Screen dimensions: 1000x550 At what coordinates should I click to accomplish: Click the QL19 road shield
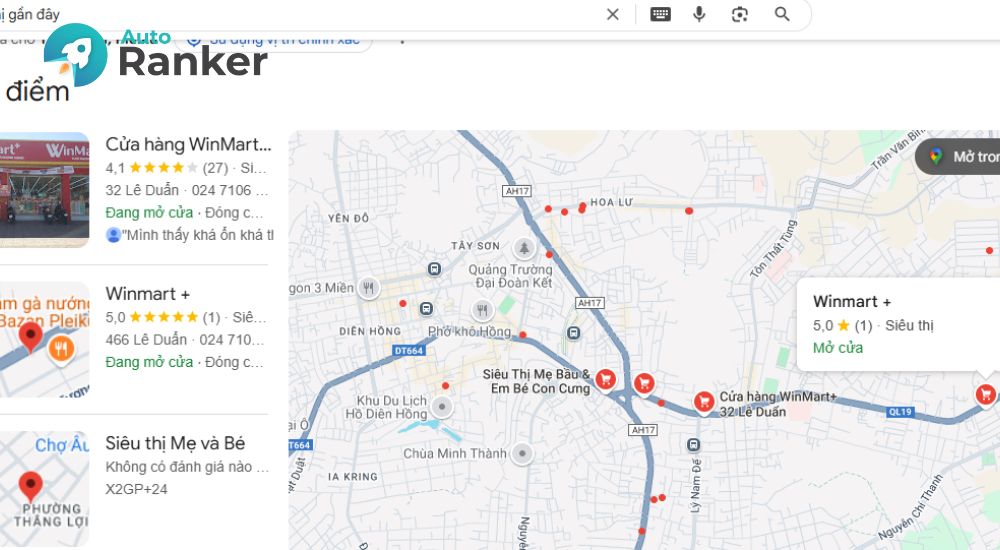coord(901,412)
